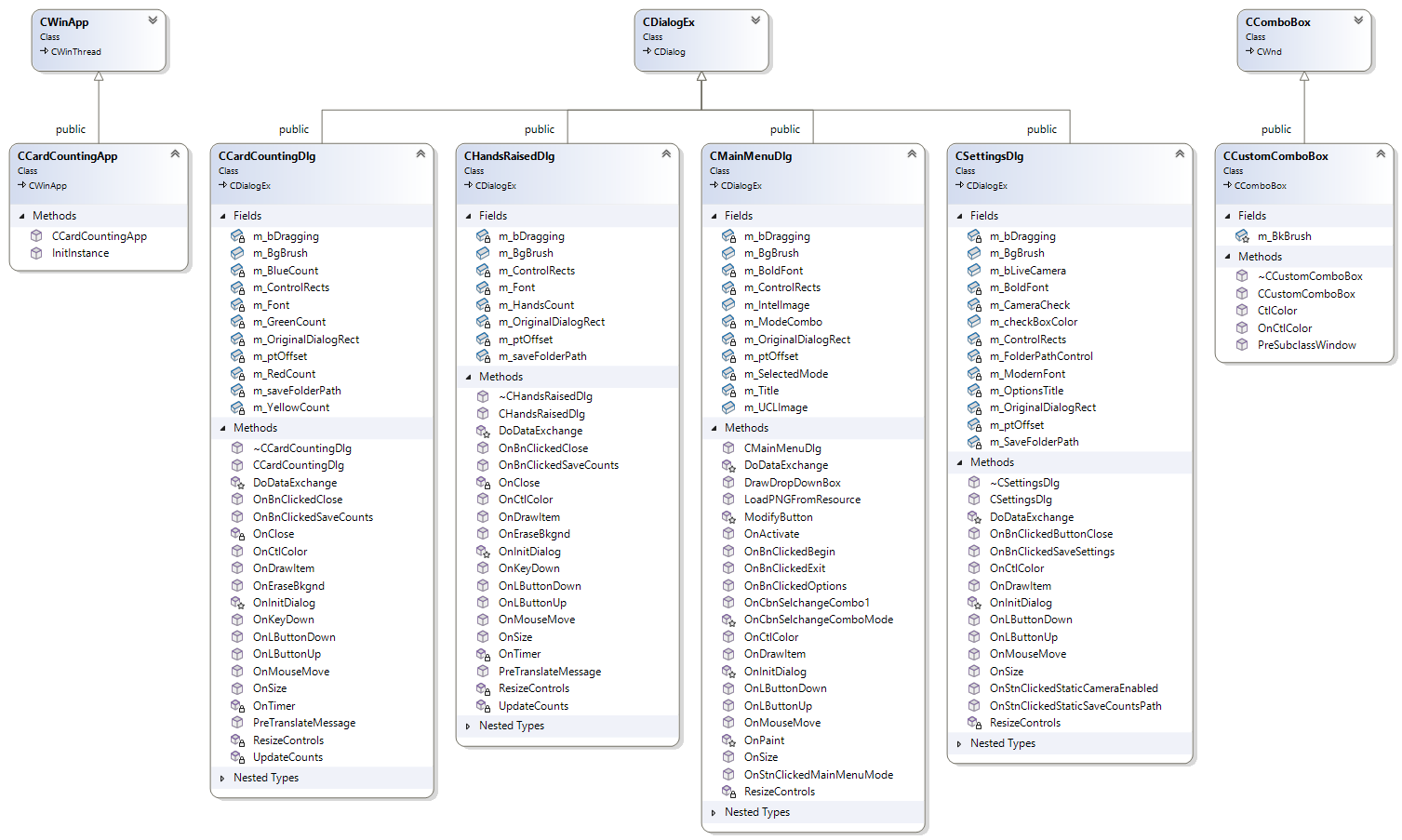Click the m_Font field icon in CHandsRaisedDlg
This screenshot has height=840, width=1402.
click(x=482, y=287)
